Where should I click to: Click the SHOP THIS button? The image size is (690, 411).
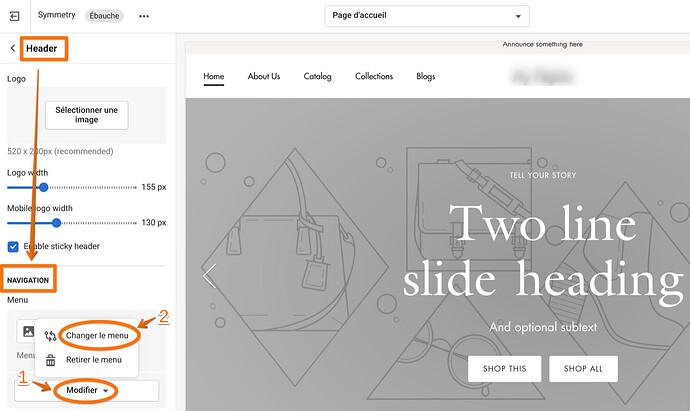504,369
